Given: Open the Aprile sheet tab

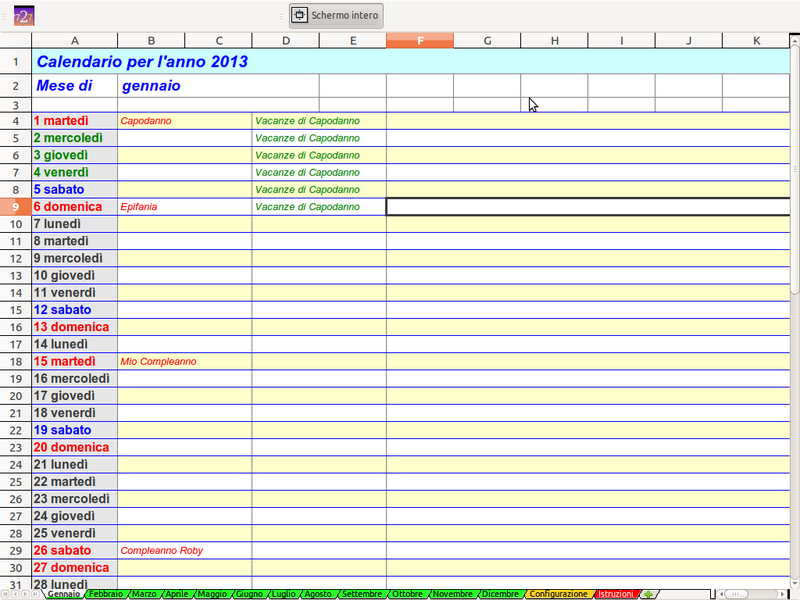Looking at the screenshot, I should (x=177, y=594).
